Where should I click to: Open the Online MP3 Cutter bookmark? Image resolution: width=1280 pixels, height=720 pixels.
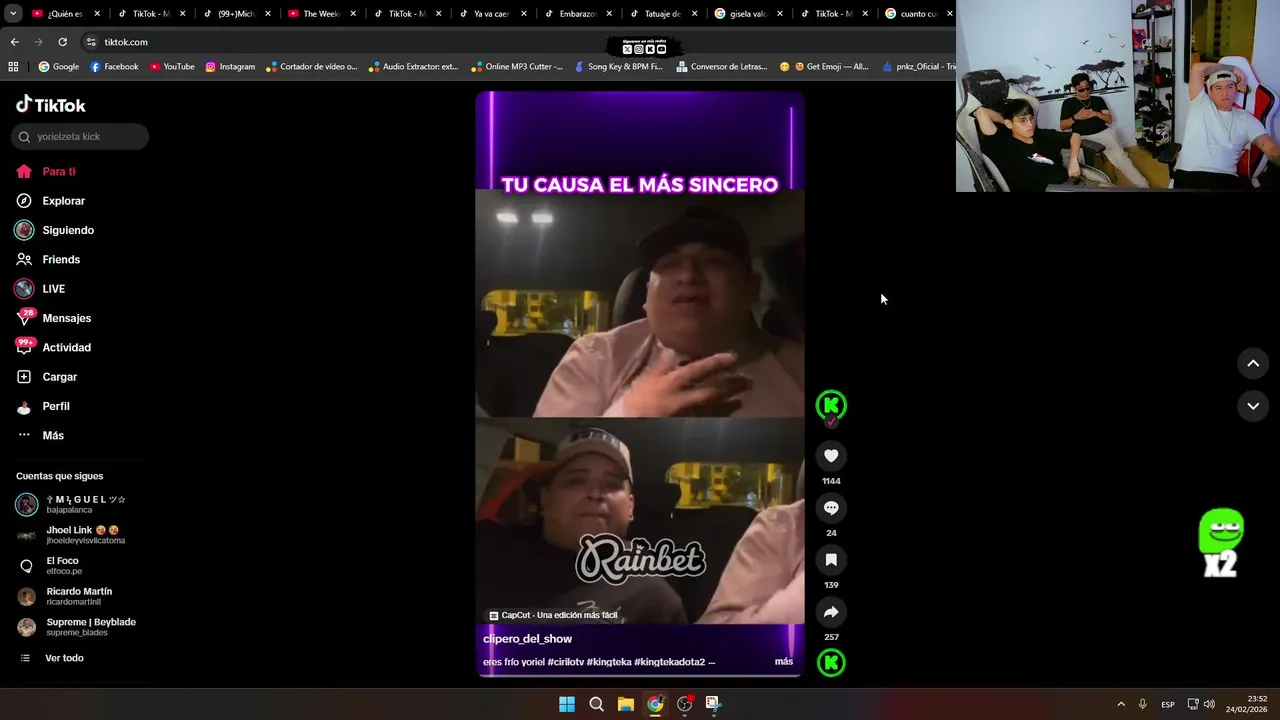pos(516,67)
